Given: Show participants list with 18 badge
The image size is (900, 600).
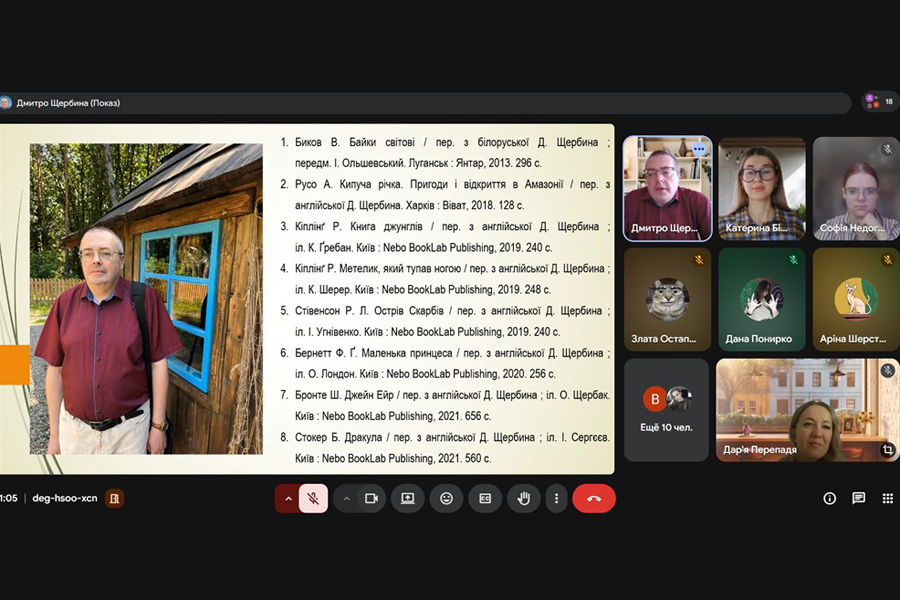Looking at the screenshot, I should pos(880,101).
